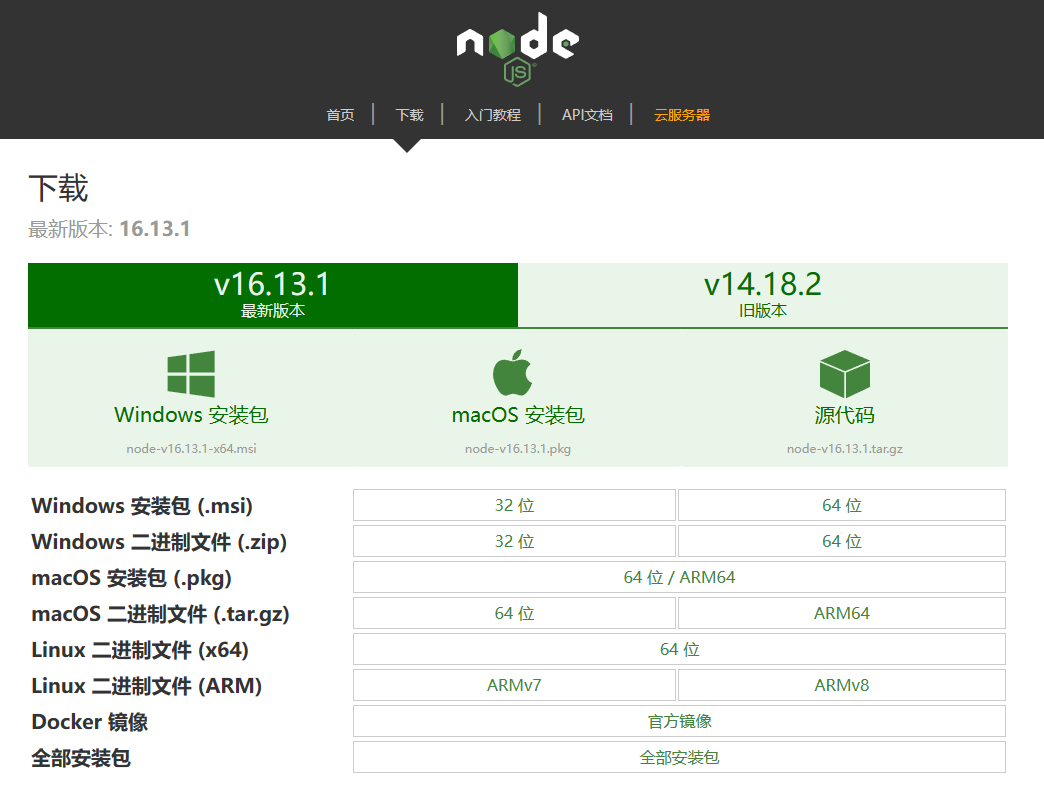This screenshot has width=1044, height=801.
Task: Download 64 位 macOS .tar.gz binary
Action: 514,613
